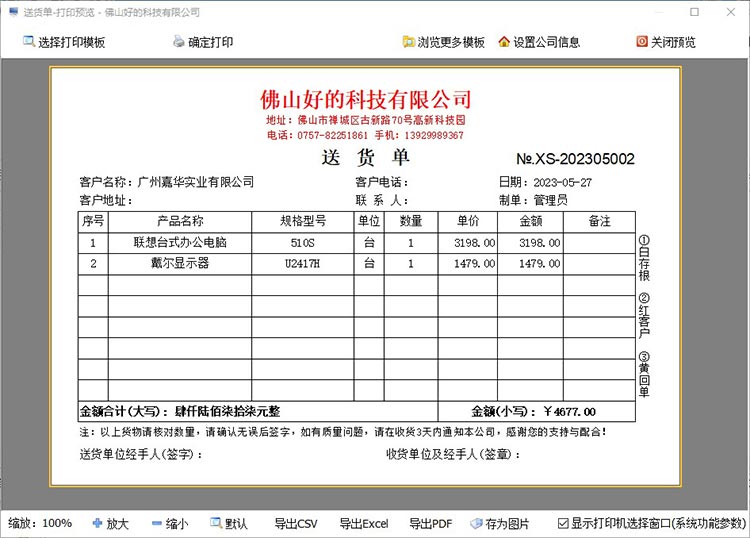Click the blue plus icon for 放大

tap(97, 523)
